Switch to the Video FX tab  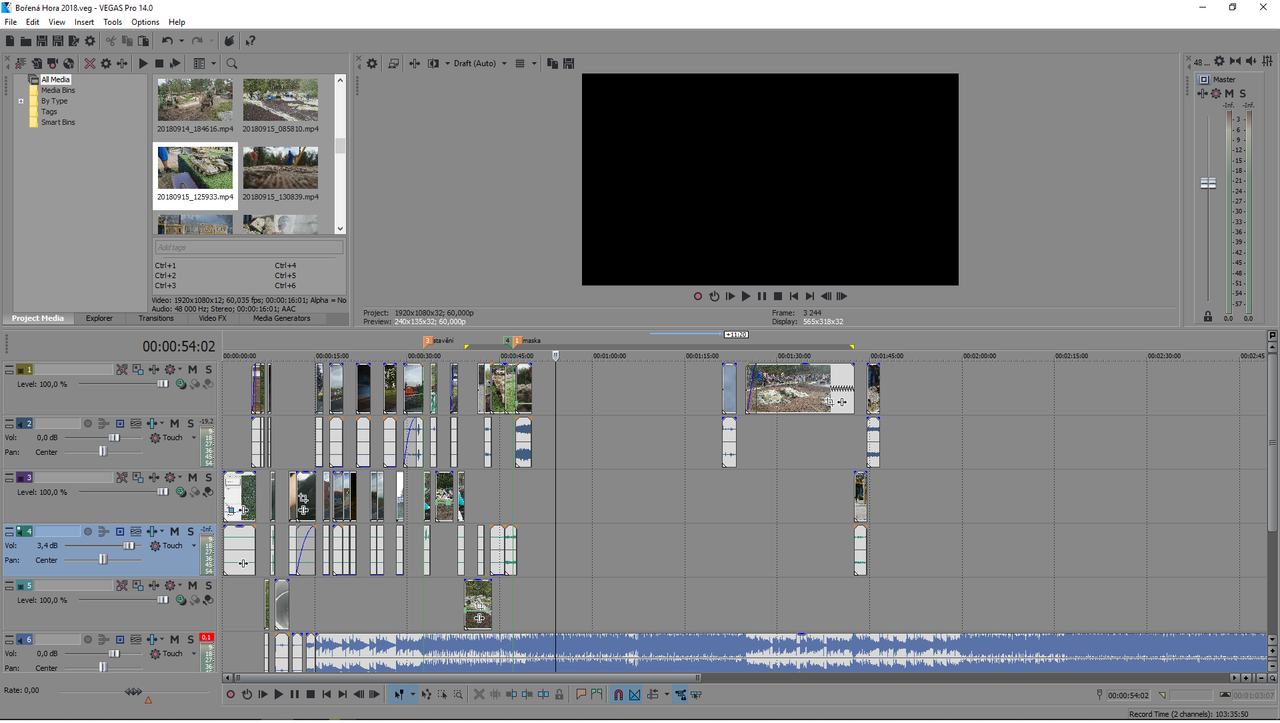tap(212, 319)
